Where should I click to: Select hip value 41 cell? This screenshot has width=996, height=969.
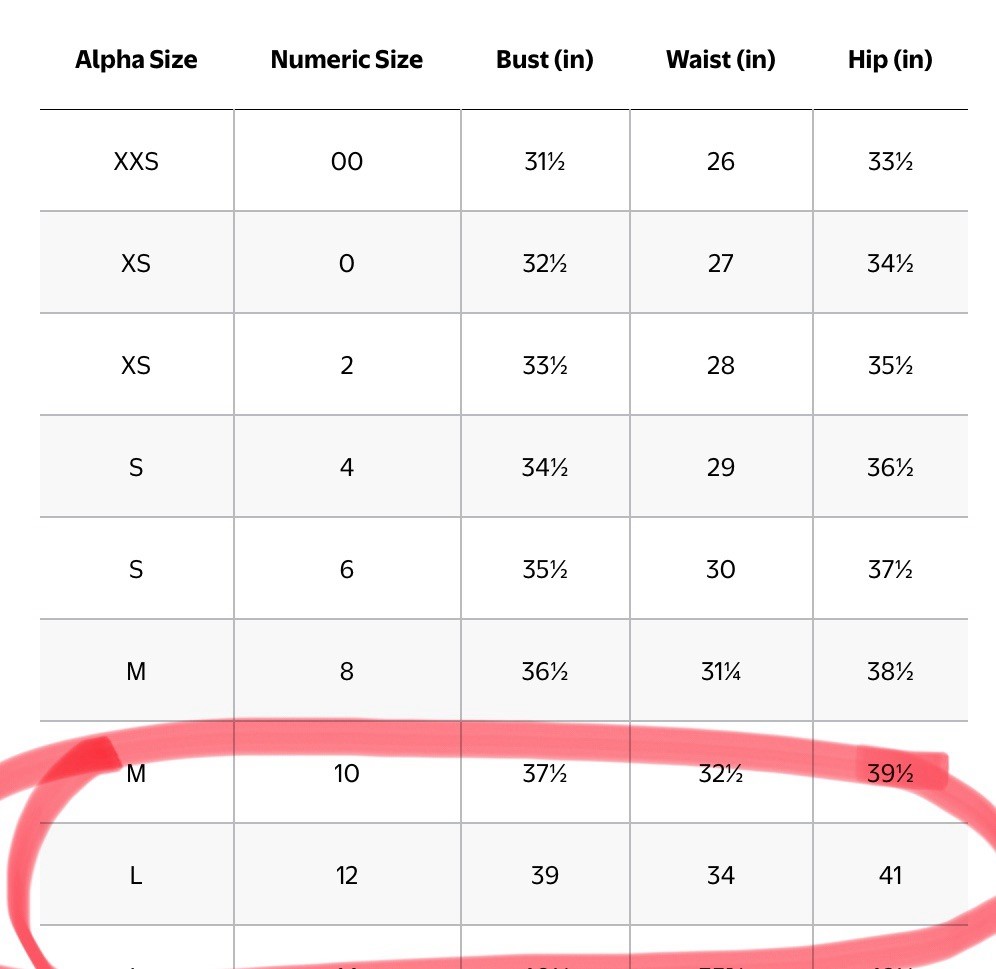click(891, 876)
